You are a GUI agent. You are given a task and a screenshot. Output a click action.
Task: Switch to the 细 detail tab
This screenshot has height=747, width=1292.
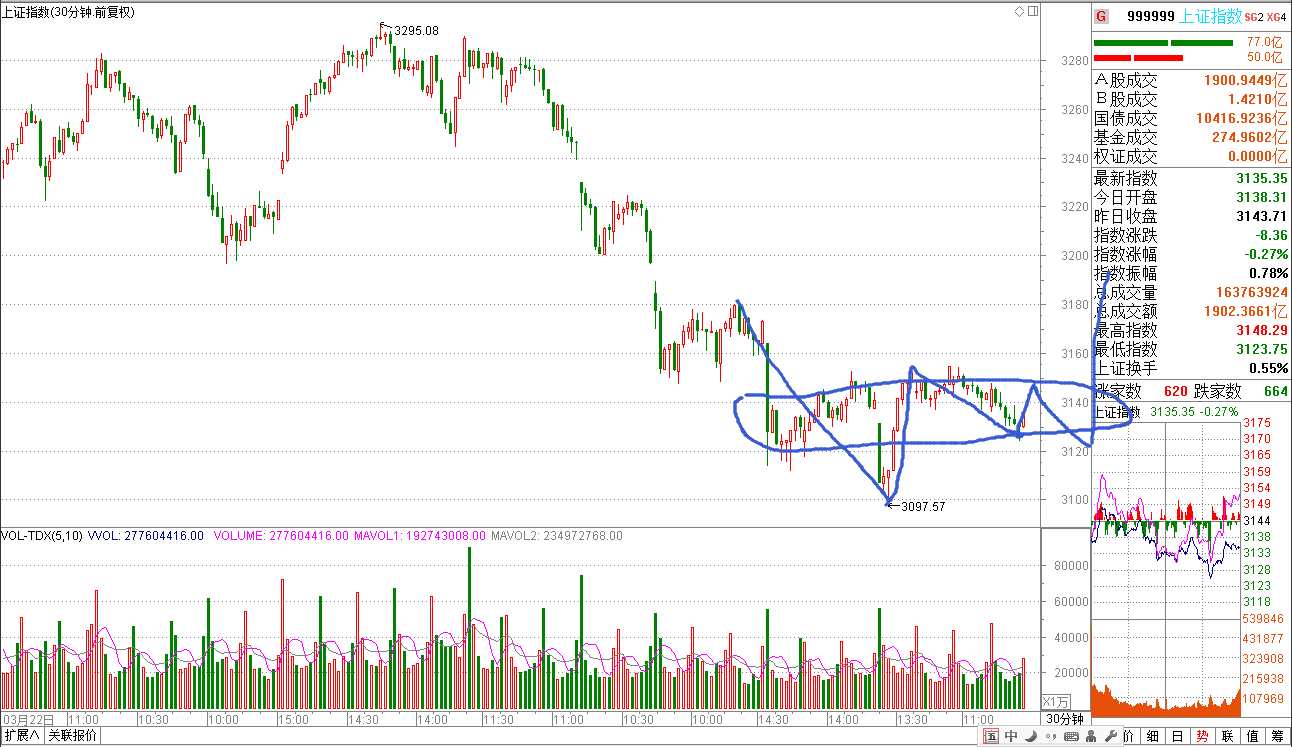pos(1153,737)
